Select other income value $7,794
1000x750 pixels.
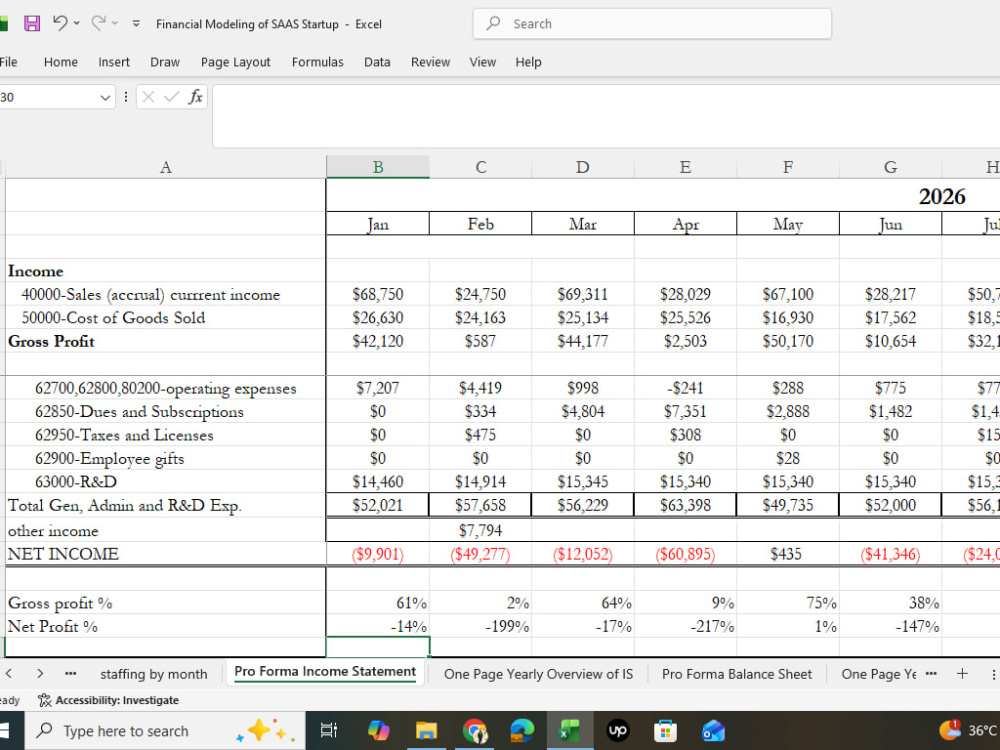(480, 531)
